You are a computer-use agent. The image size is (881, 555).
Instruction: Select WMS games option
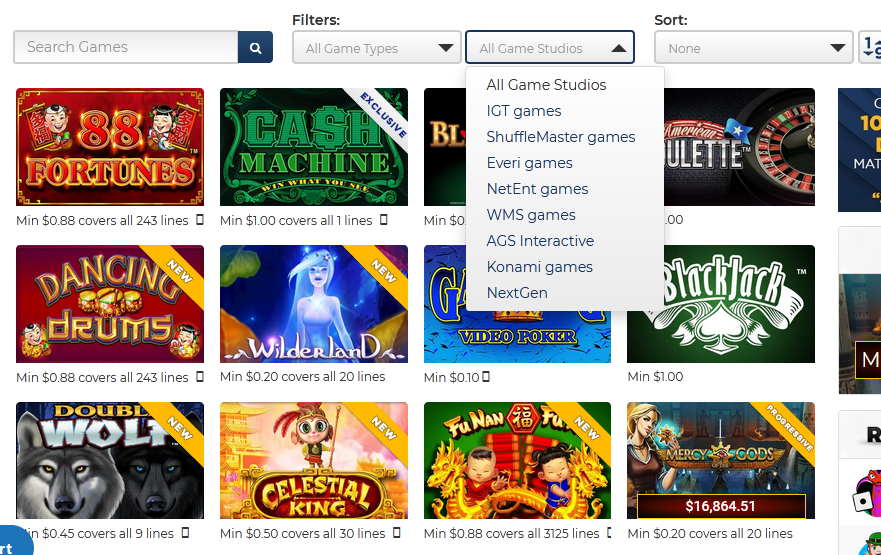[x=531, y=214]
